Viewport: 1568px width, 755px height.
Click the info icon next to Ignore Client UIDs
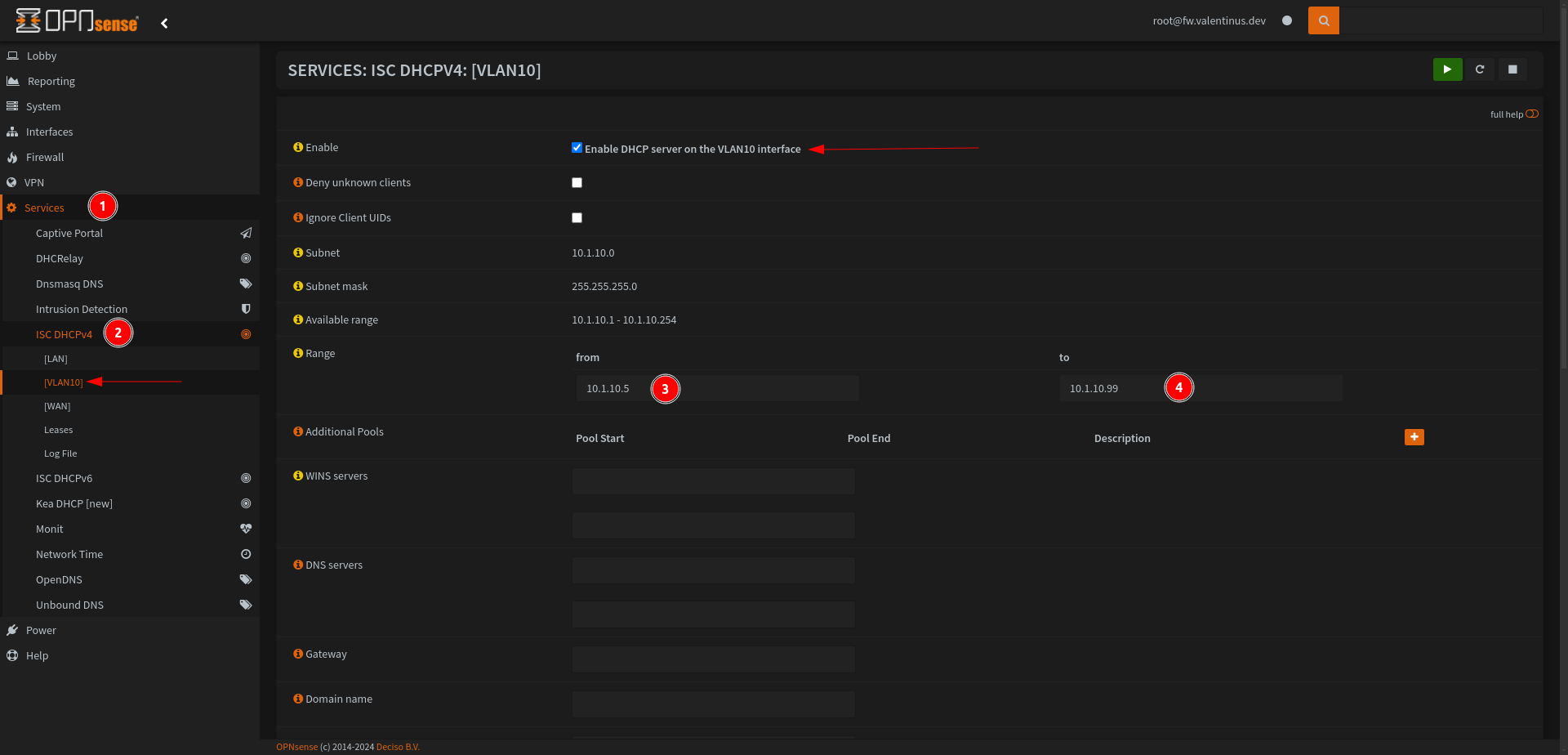[x=298, y=217]
